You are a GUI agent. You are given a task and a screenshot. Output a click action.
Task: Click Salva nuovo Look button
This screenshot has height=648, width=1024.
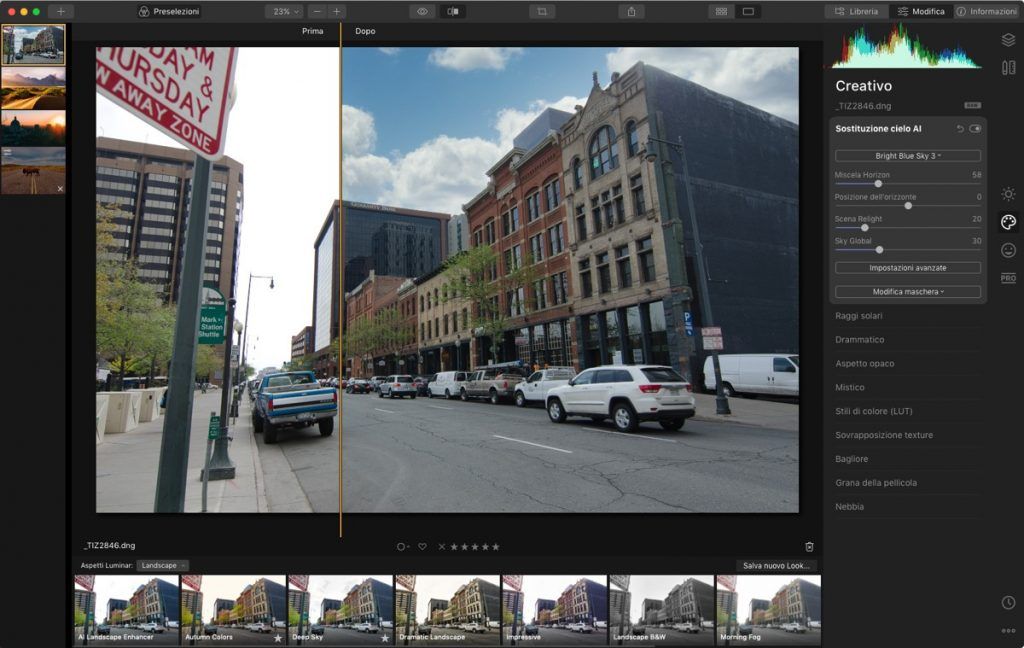[x=776, y=566]
